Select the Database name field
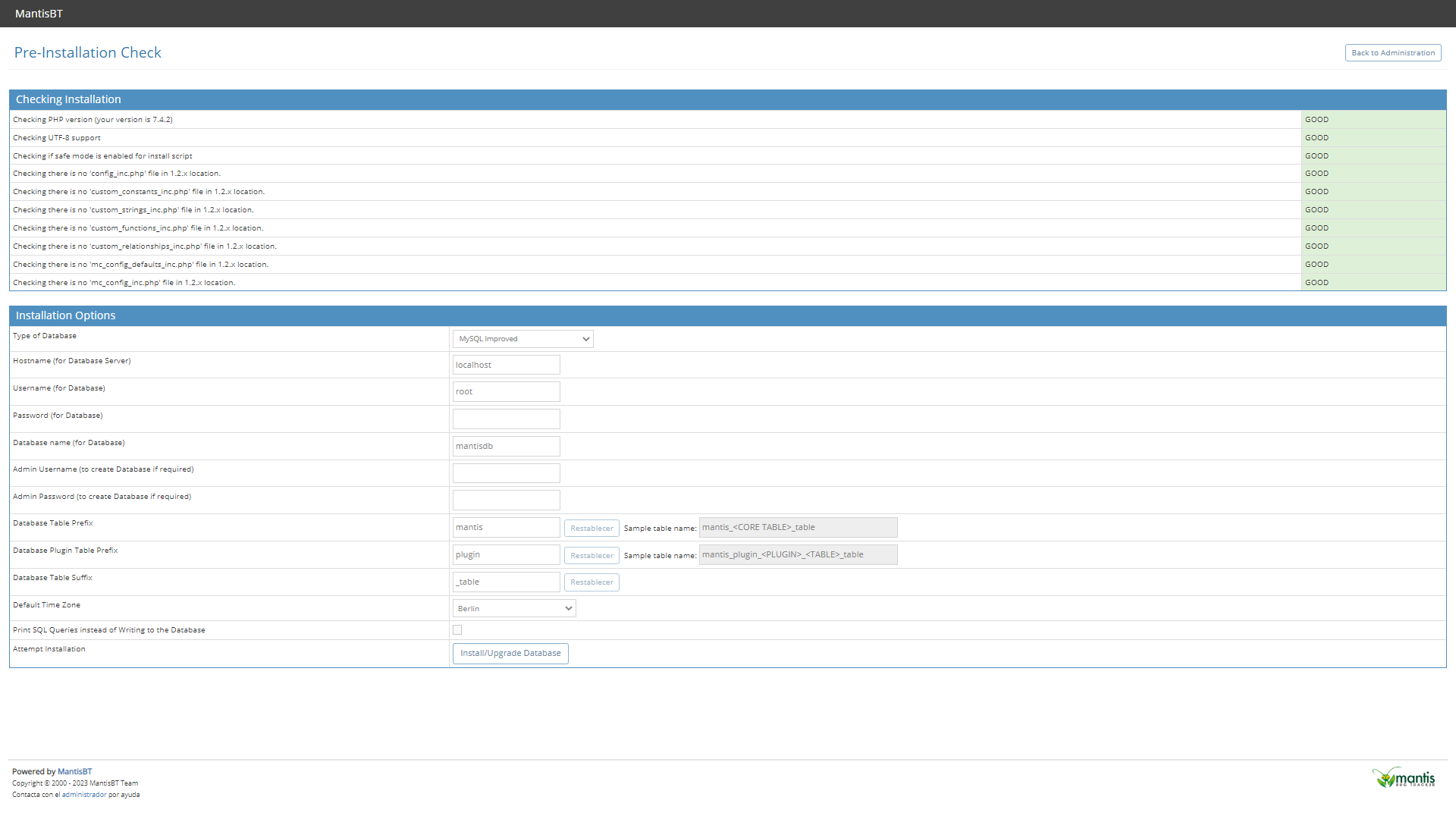The width and height of the screenshot is (1456, 819). pos(506,446)
